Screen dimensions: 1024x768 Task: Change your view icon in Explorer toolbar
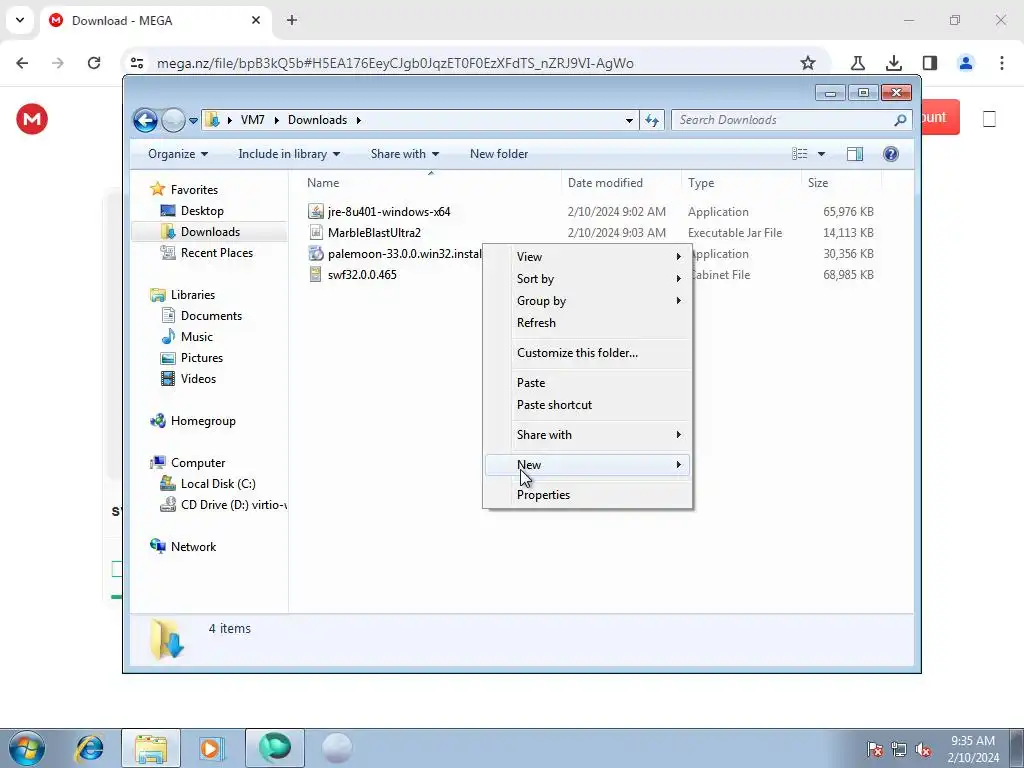pyautogui.click(x=800, y=154)
